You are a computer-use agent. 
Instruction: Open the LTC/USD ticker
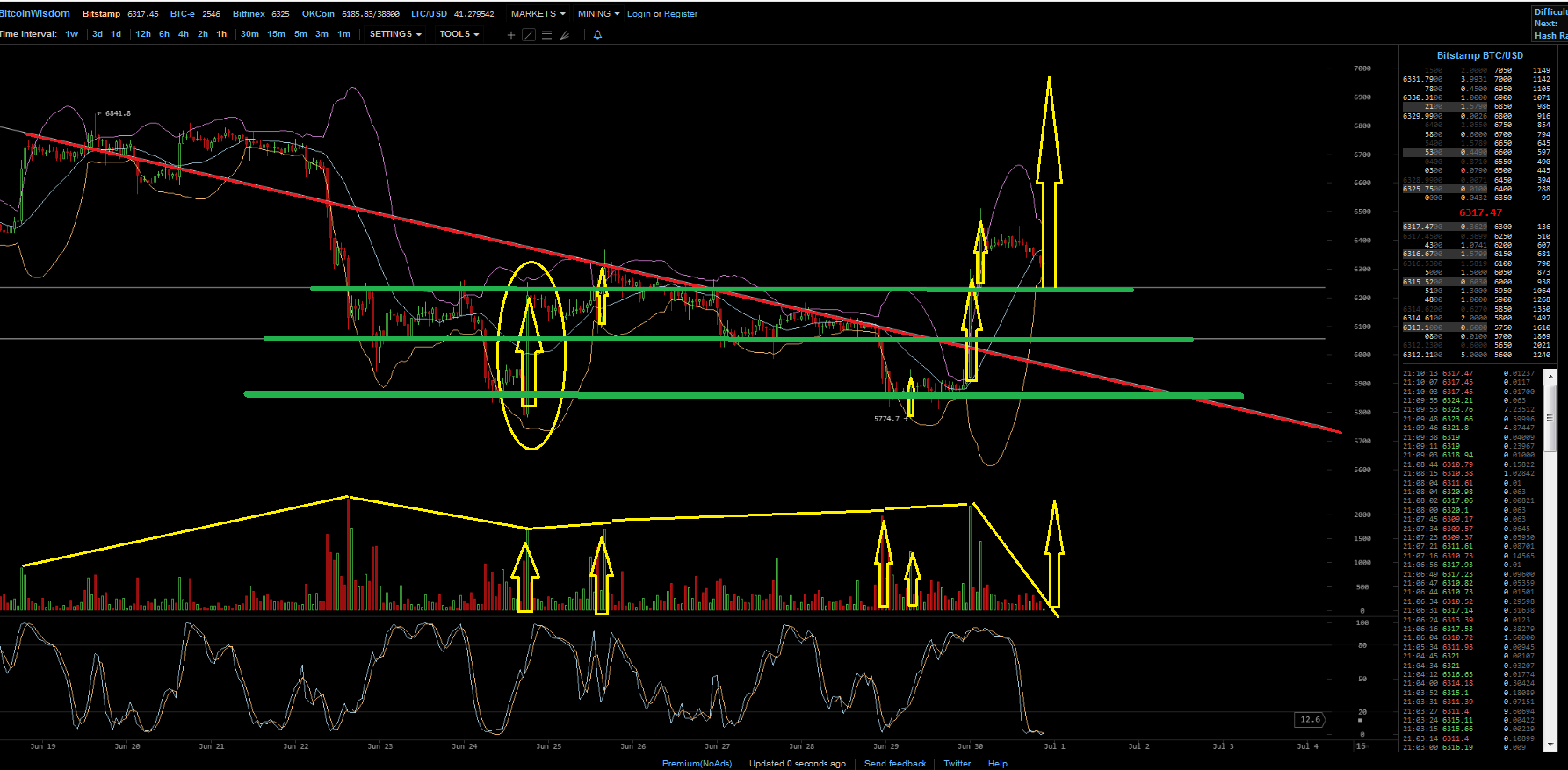(452, 14)
